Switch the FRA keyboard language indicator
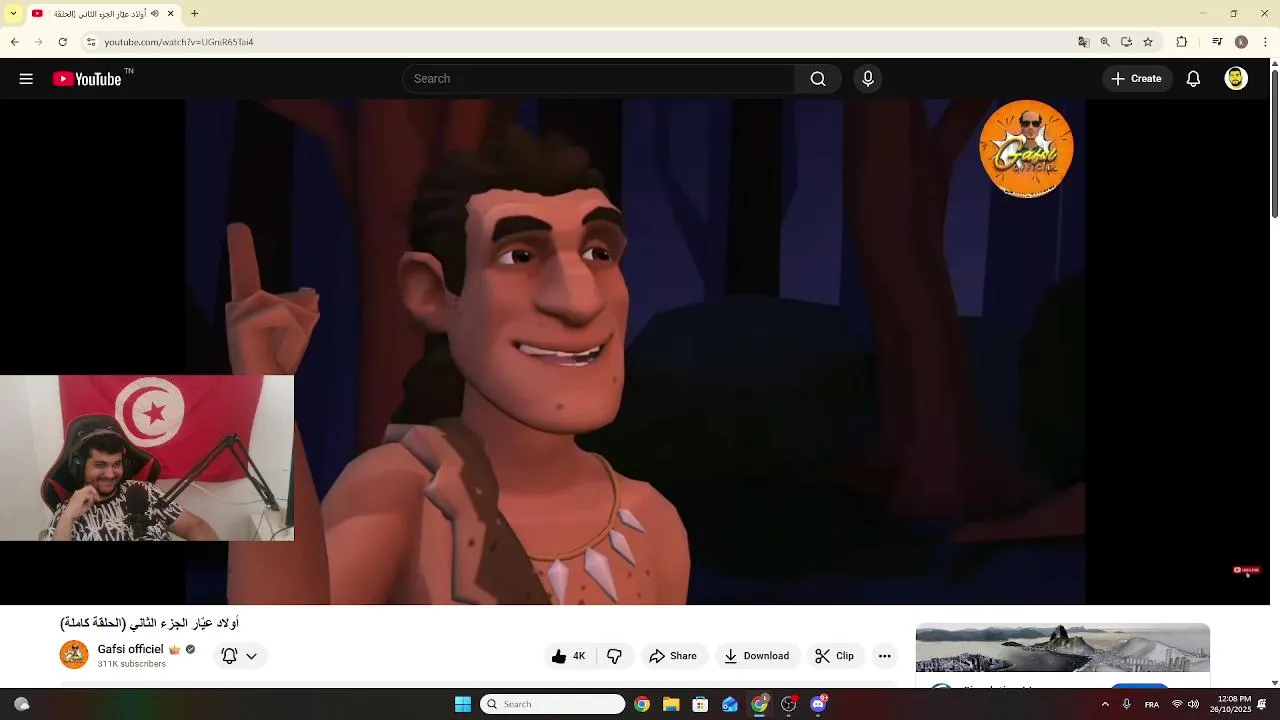The width and height of the screenshot is (1280, 720). [x=1152, y=705]
